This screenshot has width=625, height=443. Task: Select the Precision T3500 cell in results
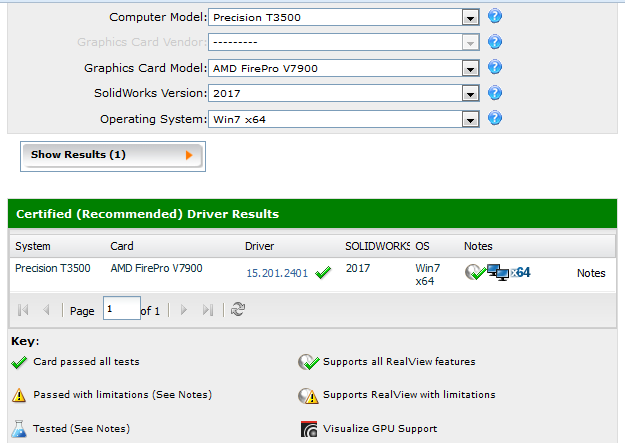tap(53, 268)
